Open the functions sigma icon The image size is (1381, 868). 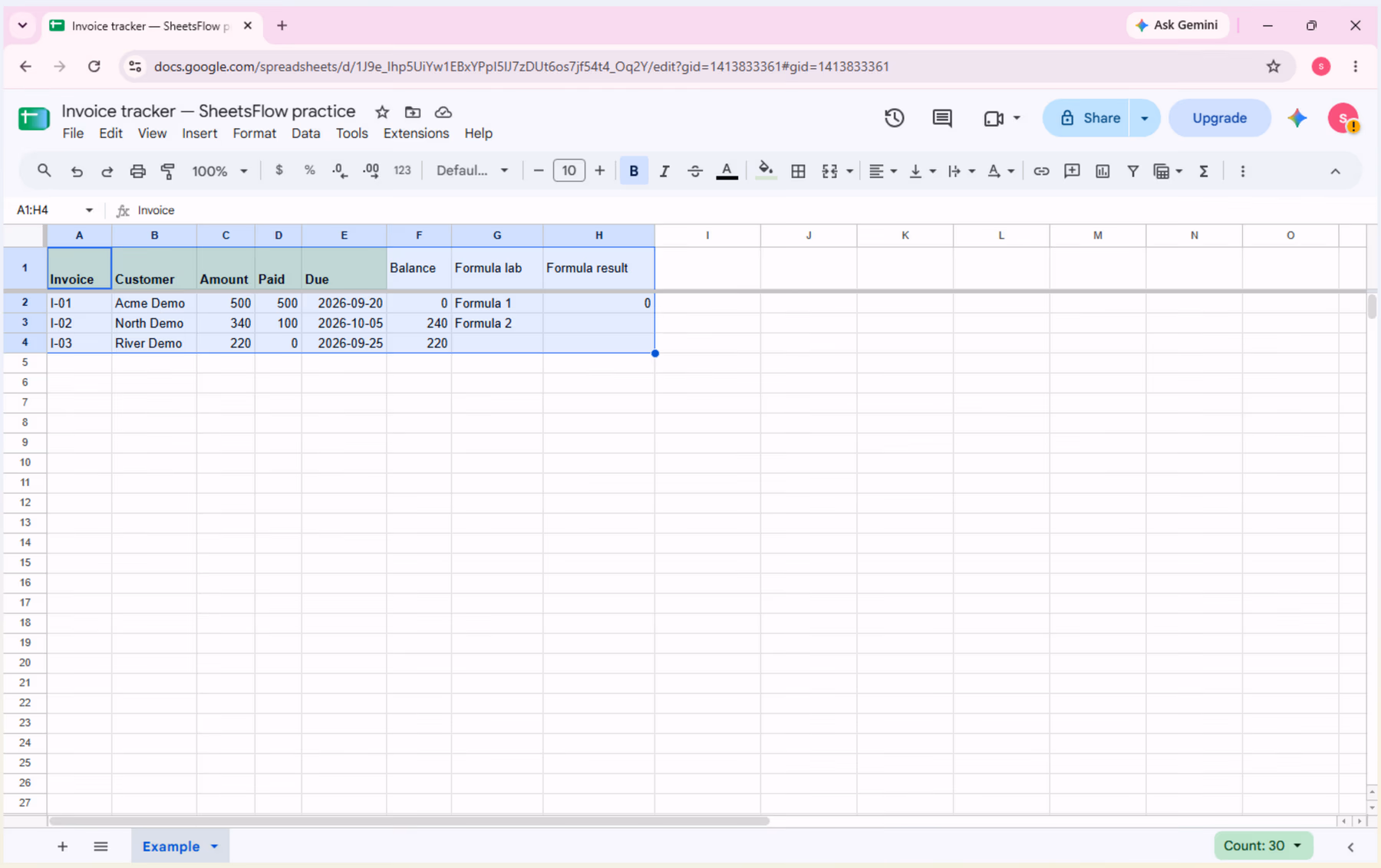click(x=1204, y=171)
